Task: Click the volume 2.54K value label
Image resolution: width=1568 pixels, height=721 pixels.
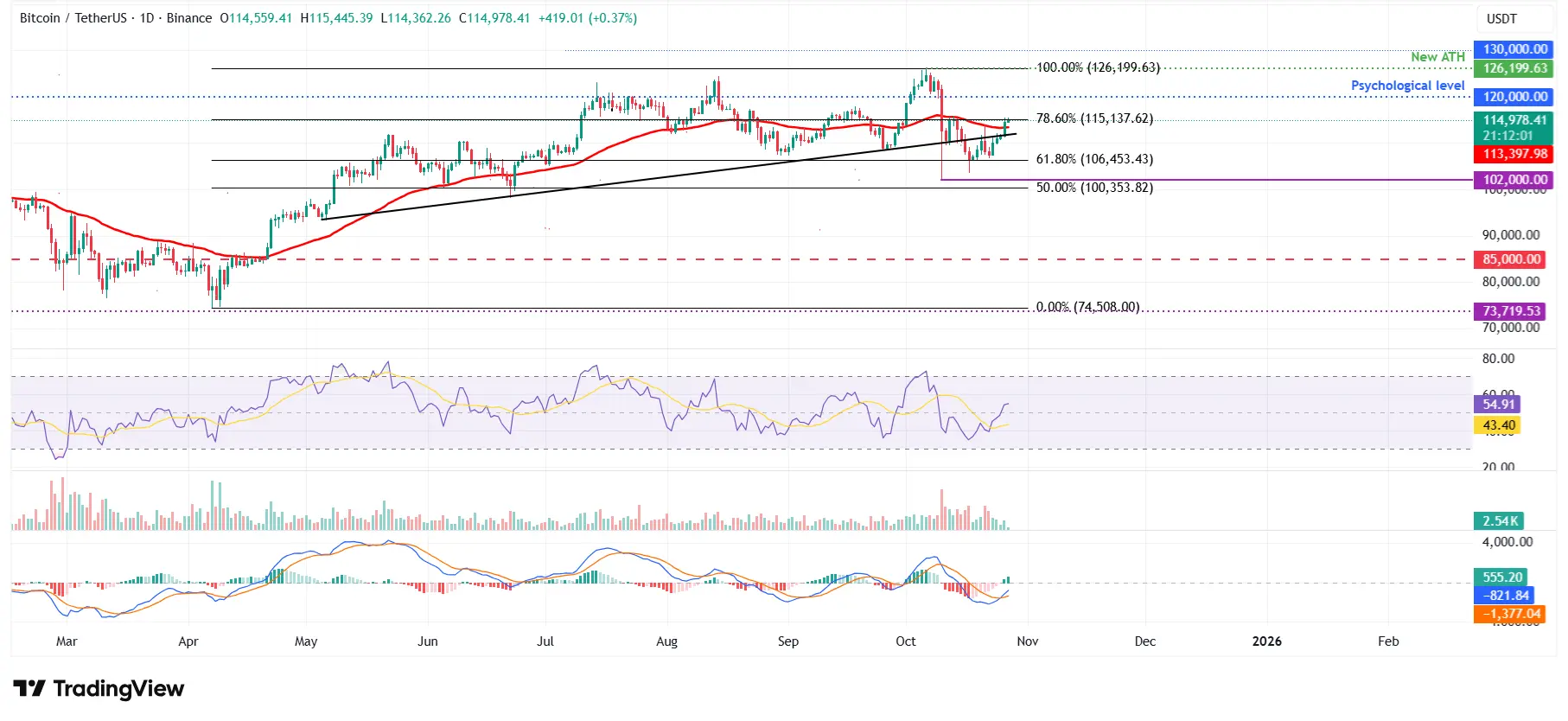Action: tap(1500, 521)
